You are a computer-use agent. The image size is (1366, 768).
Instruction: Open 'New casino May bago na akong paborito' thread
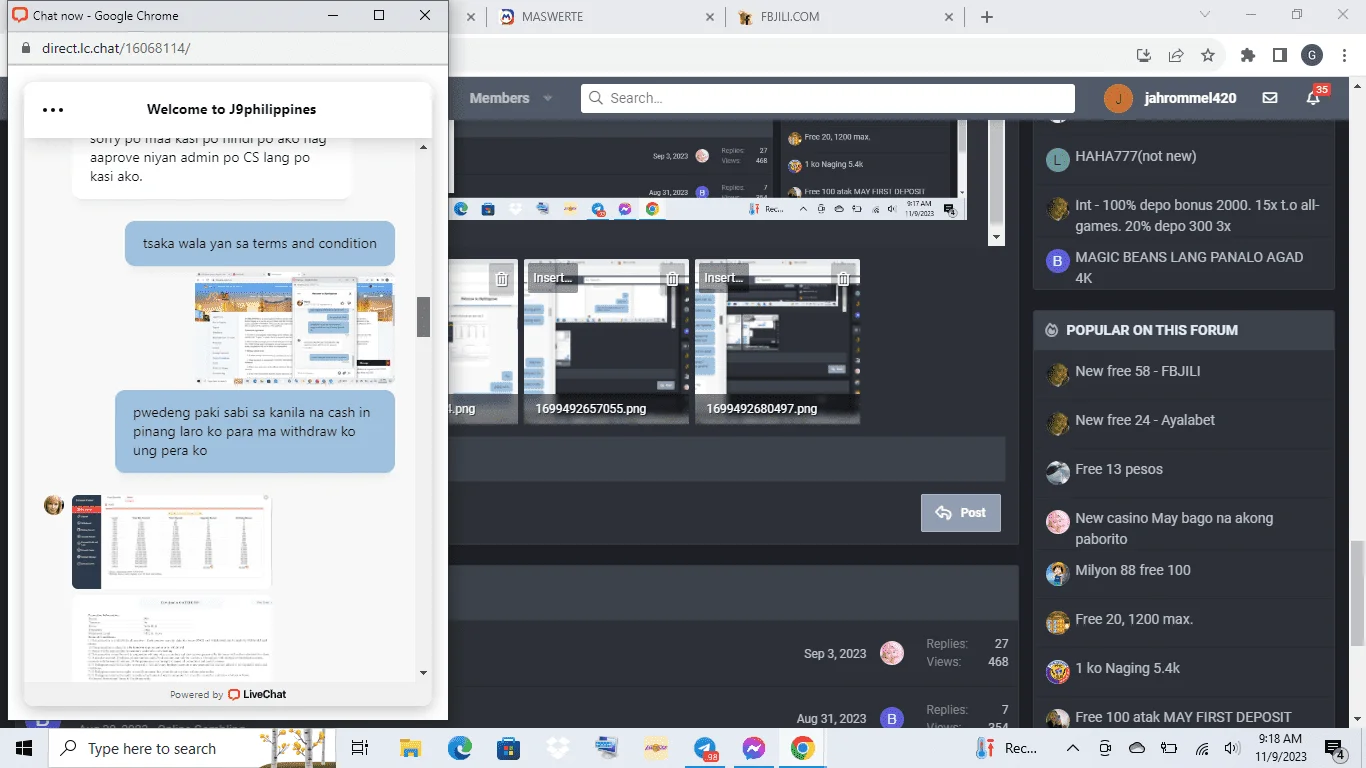pos(1174,528)
